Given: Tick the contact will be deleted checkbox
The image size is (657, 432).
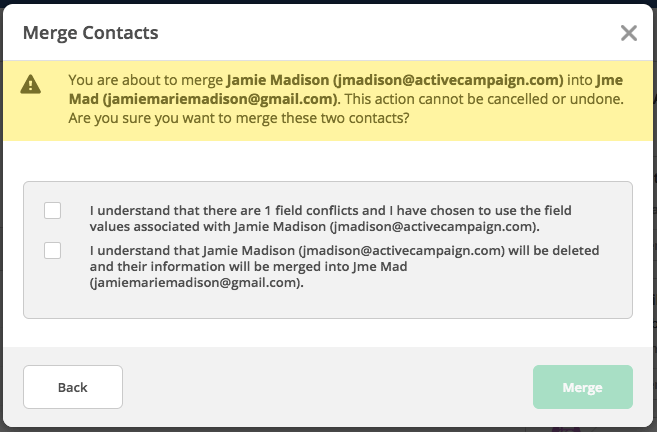Looking at the screenshot, I should (52, 251).
